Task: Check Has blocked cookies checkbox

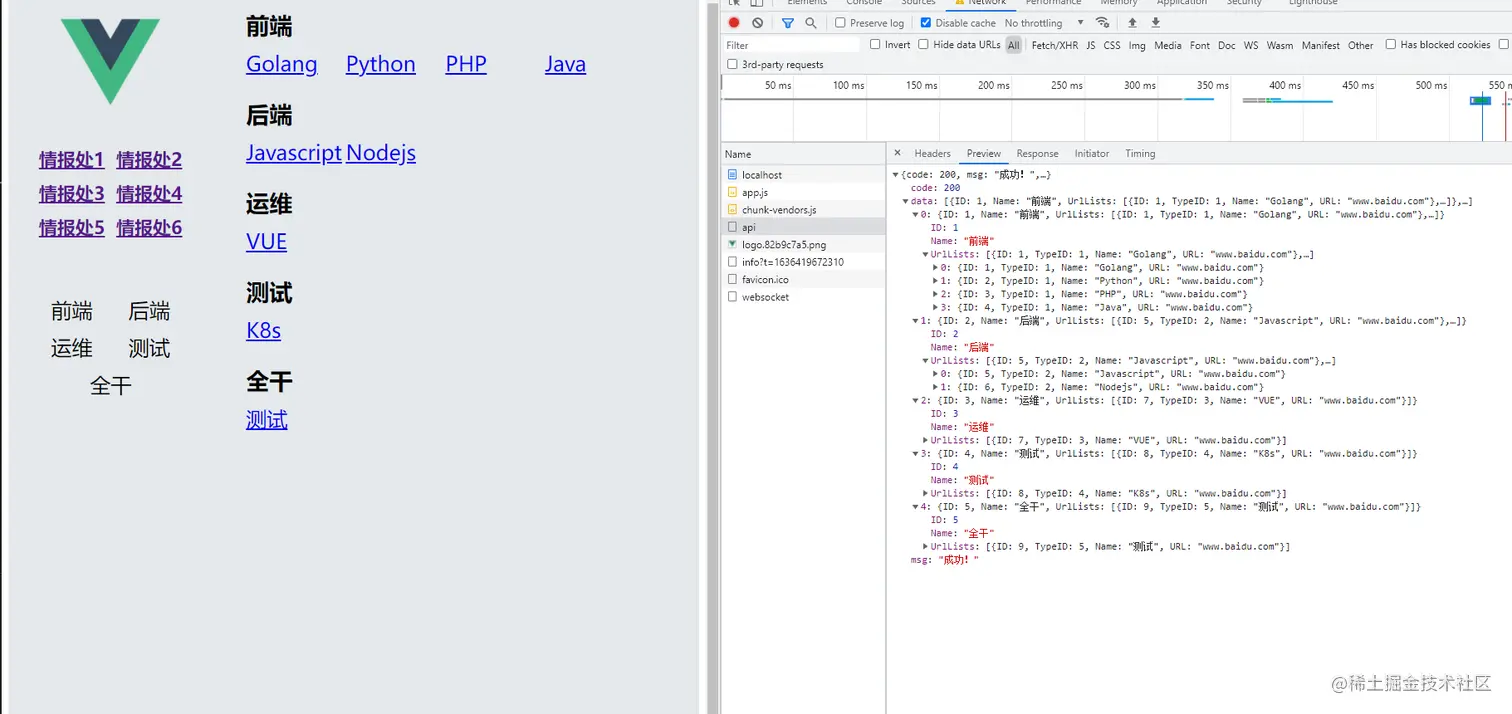Action: pos(1390,44)
